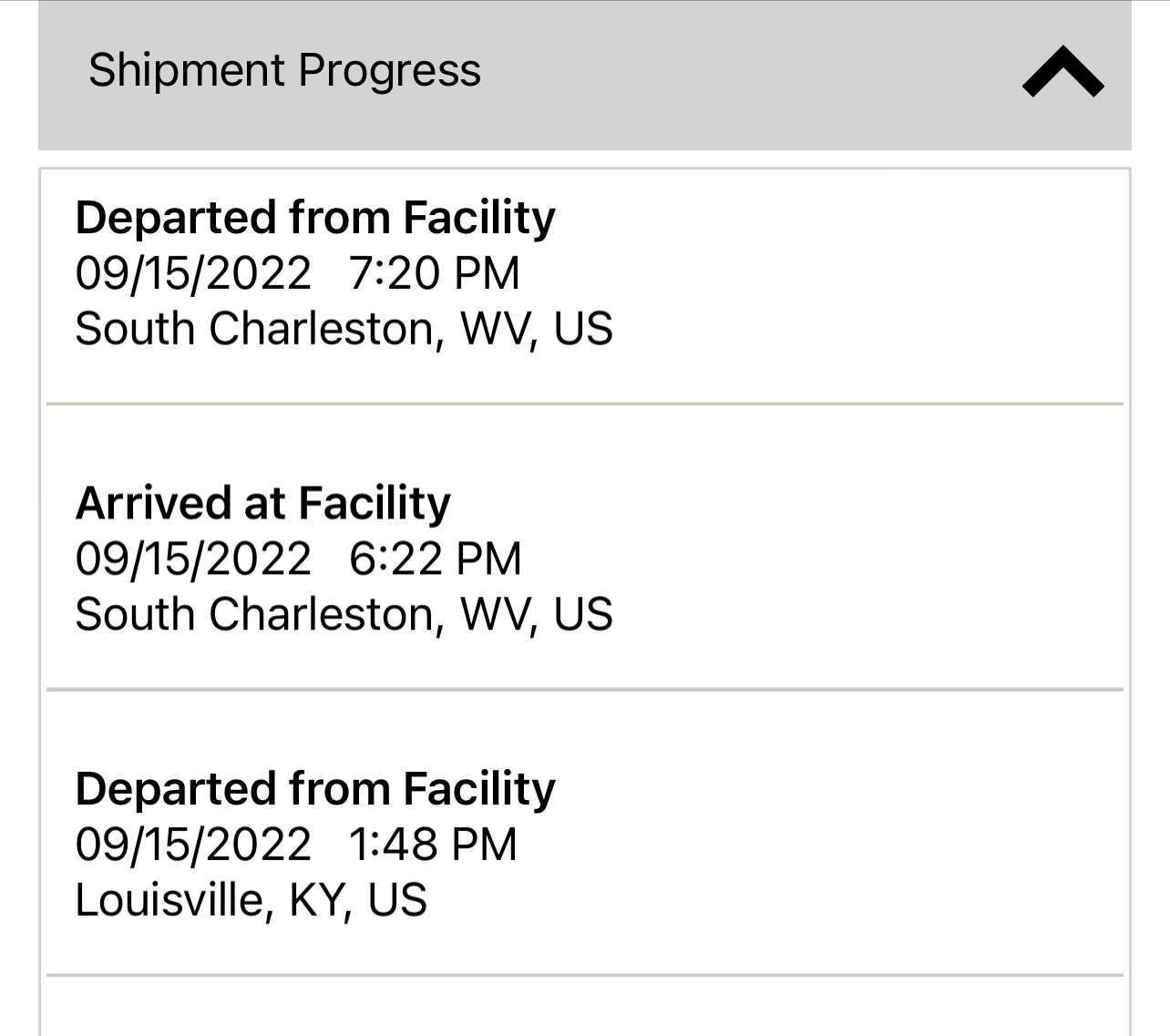Click the 1:48 PM time value
This screenshot has height=1036, width=1170.
tap(434, 844)
